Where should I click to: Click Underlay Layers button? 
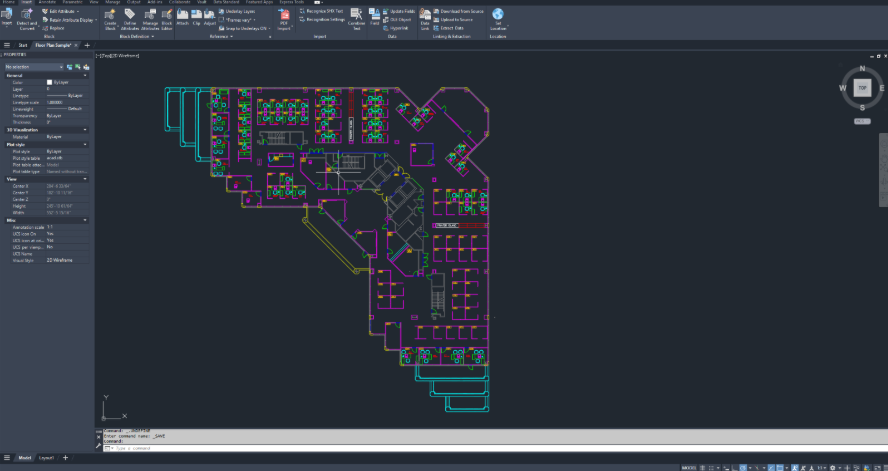pyautogui.click(x=237, y=11)
